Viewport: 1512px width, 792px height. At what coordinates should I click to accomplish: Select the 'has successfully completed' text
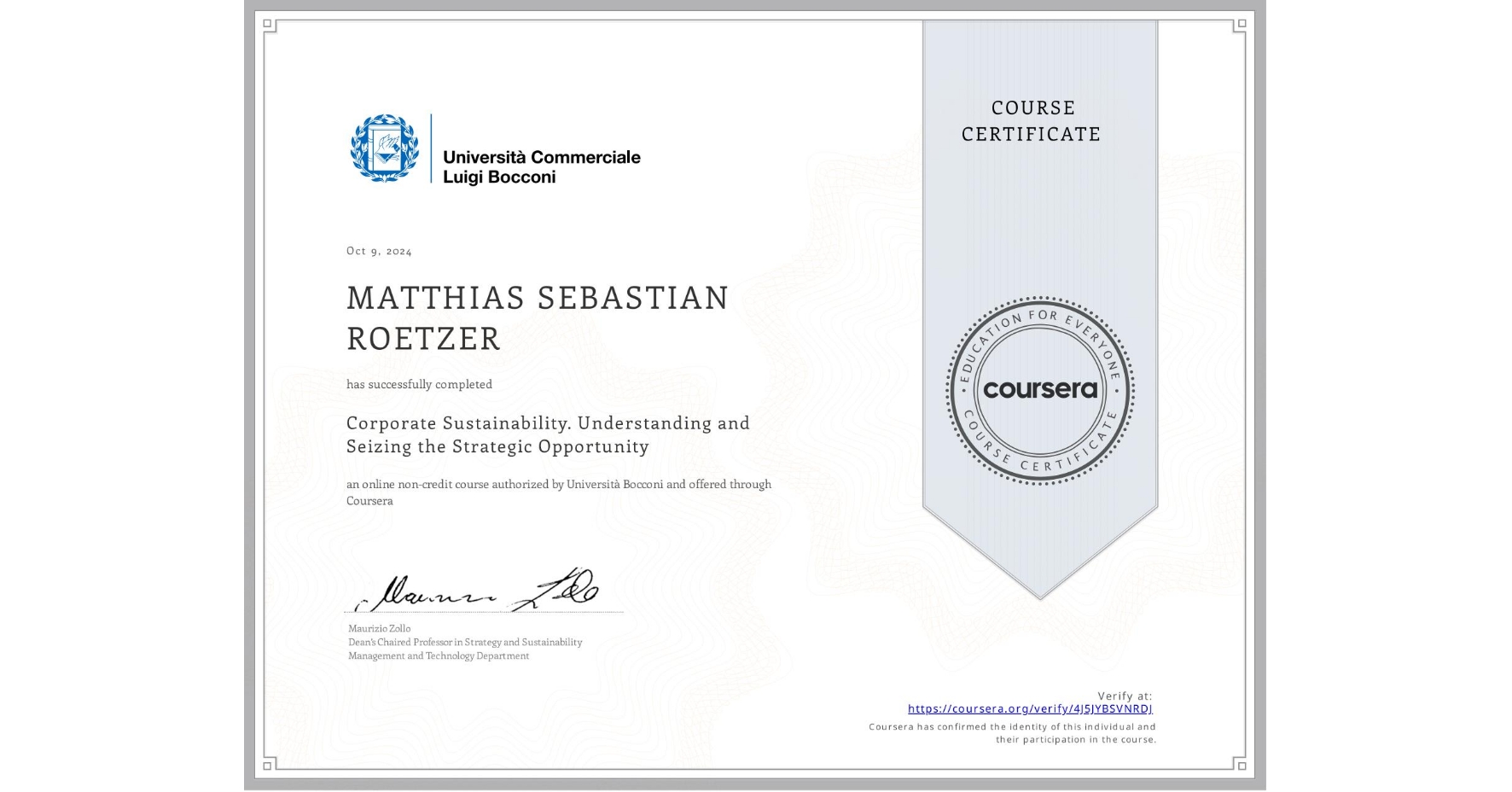point(419,384)
